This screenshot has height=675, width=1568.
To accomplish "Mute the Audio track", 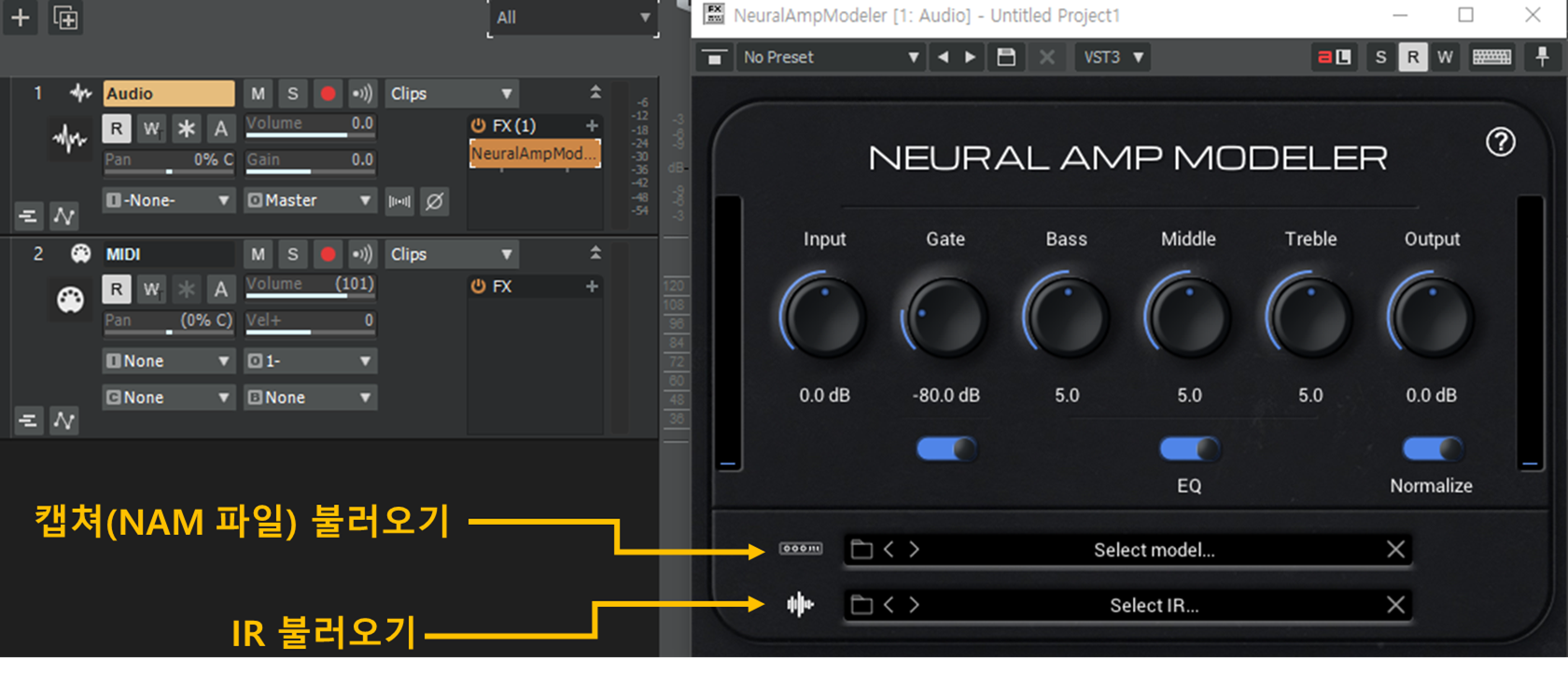I will pos(258,93).
